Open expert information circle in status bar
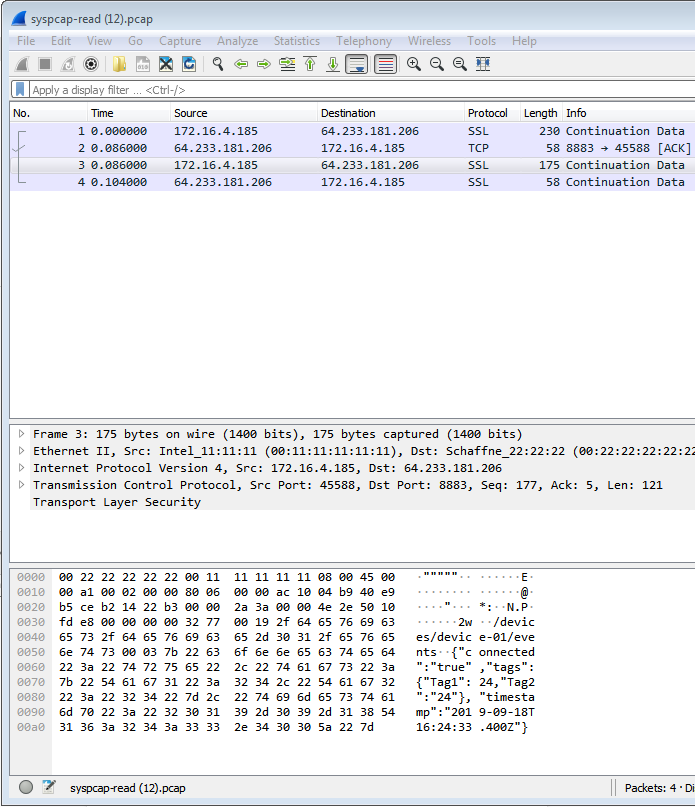The width and height of the screenshot is (695, 807). (x=26, y=787)
